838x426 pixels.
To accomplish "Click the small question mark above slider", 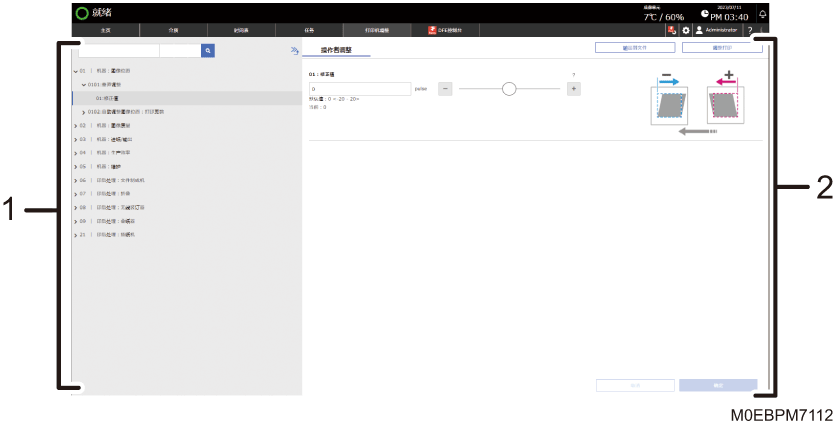I will point(573,75).
